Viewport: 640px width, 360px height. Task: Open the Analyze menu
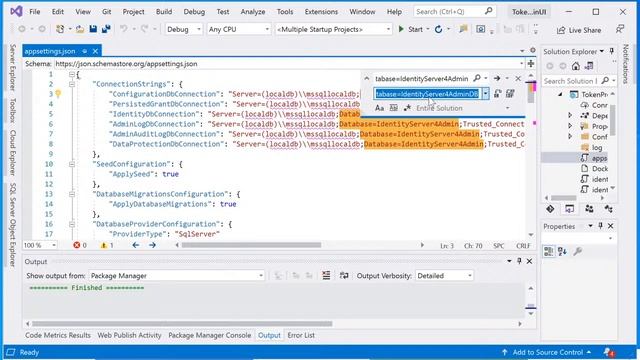coord(253,12)
